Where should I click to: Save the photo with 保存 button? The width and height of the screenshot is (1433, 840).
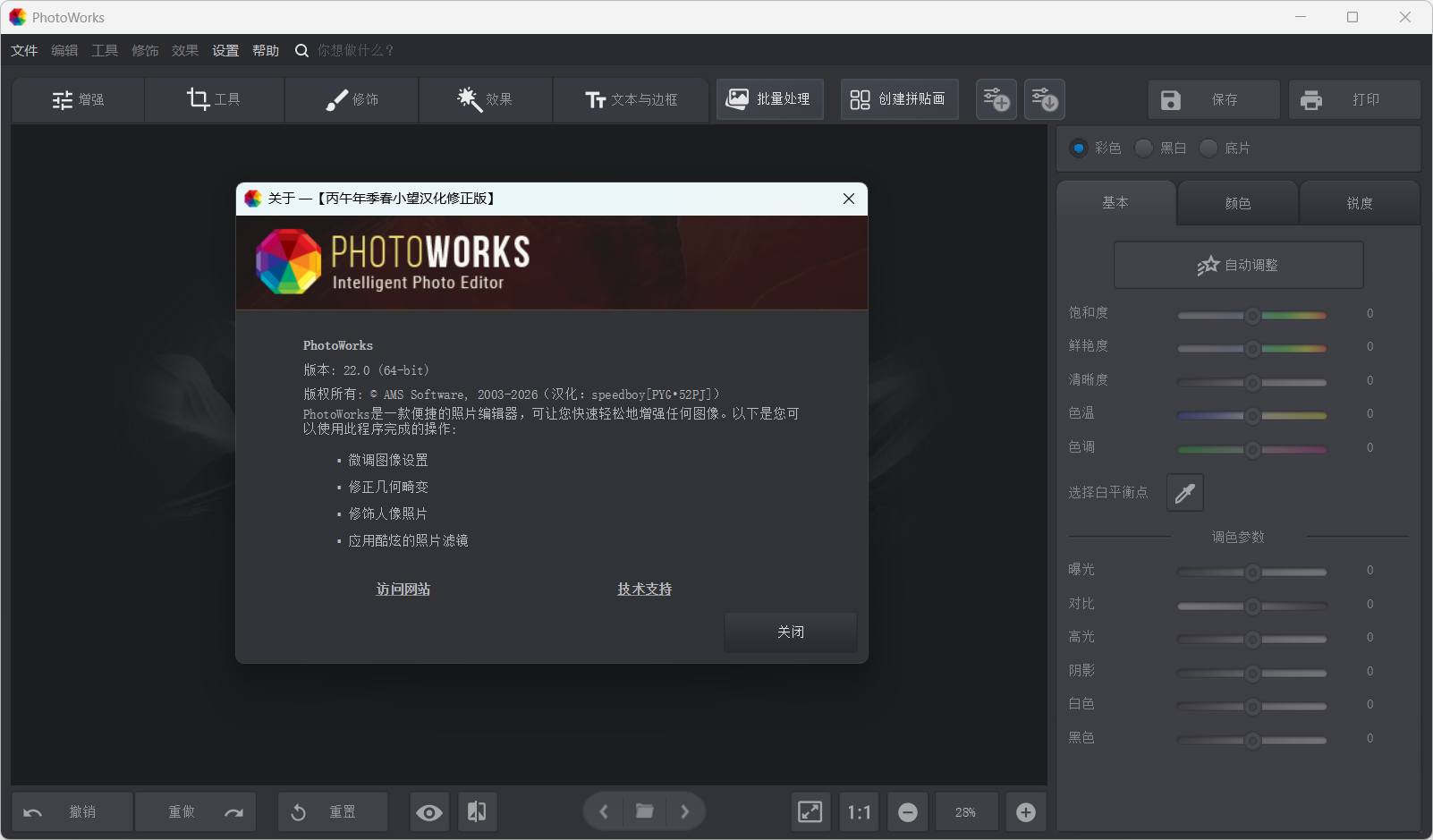(1214, 99)
